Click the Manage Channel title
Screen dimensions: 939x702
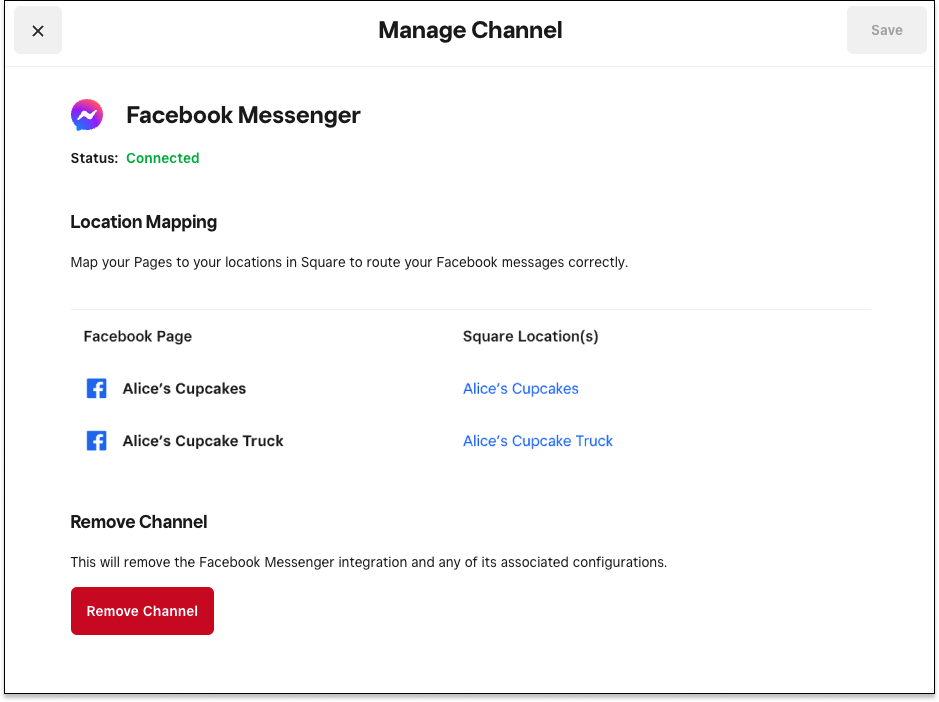[x=470, y=31]
